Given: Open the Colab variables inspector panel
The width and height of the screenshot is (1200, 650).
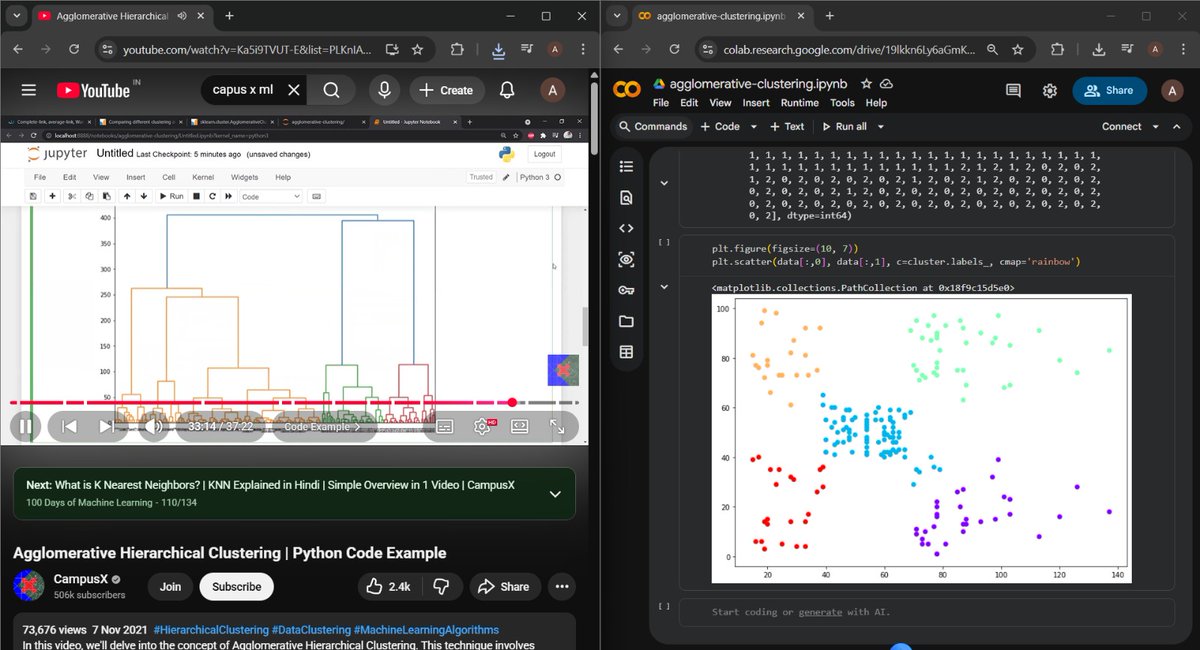Looking at the screenshot, I should coord(627,259).
